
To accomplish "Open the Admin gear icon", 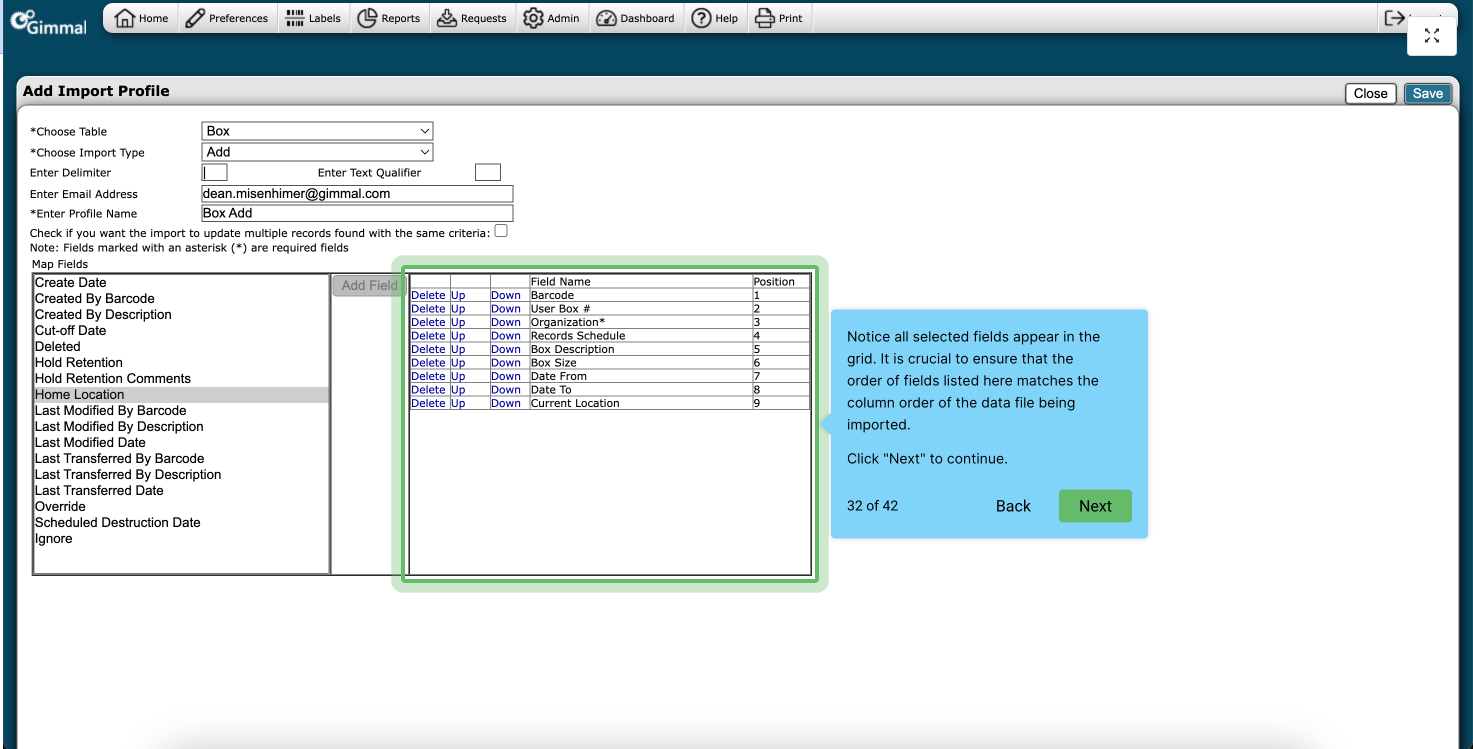I will [533, 18].
